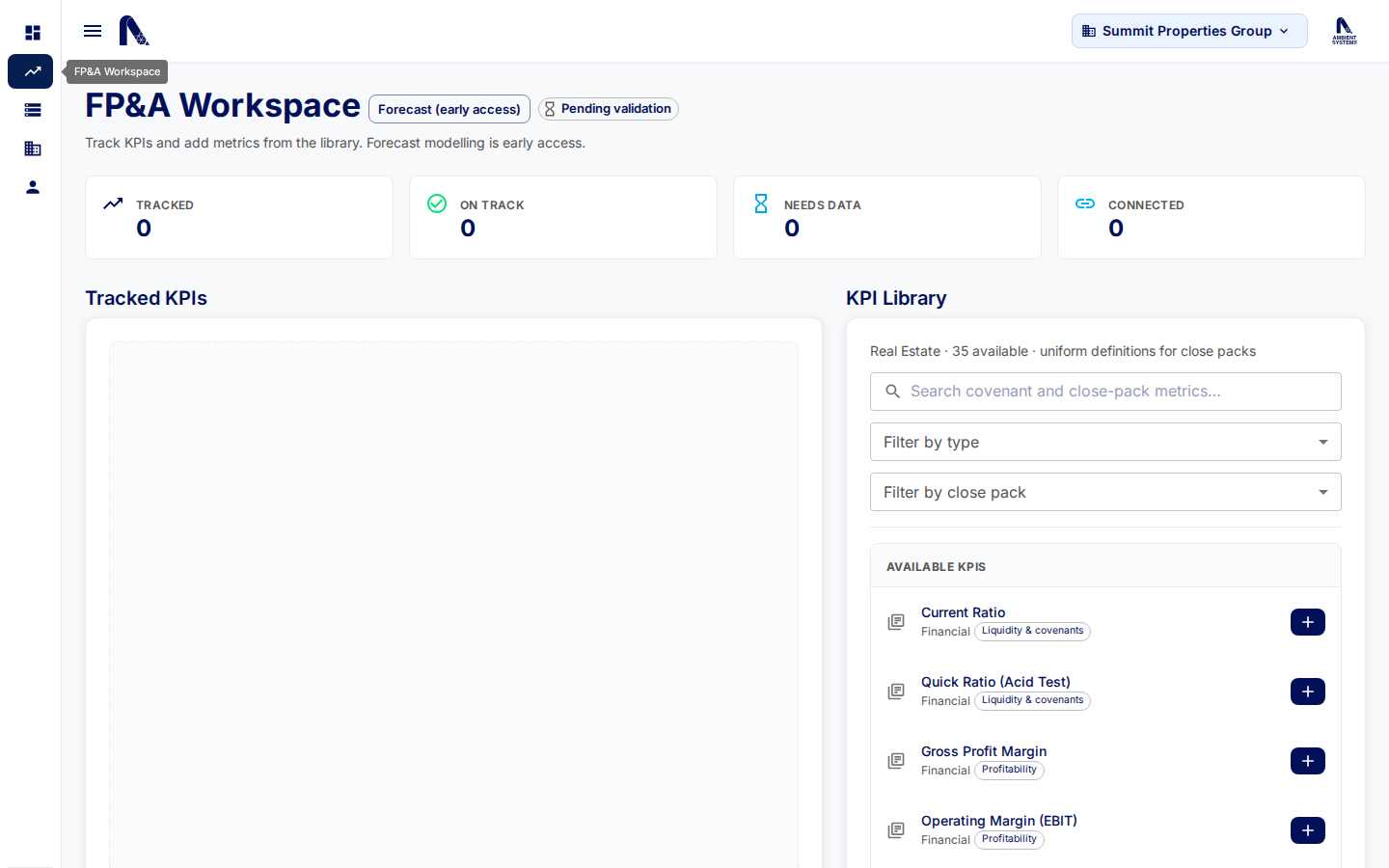Open the Summit Properties Group selector
The image size is (1389, 868).
click(x=1189, y=31)
